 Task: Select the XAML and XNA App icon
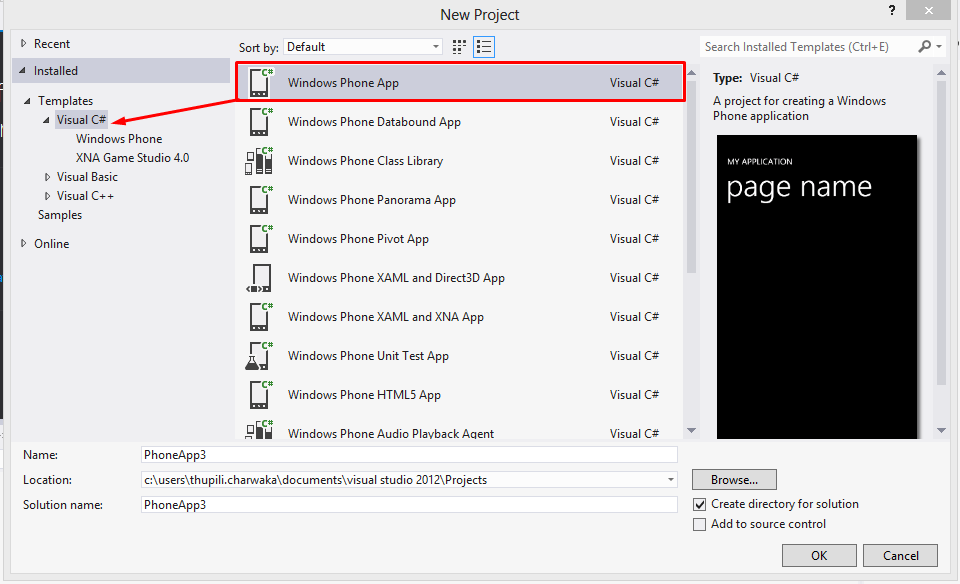point(260,317)
